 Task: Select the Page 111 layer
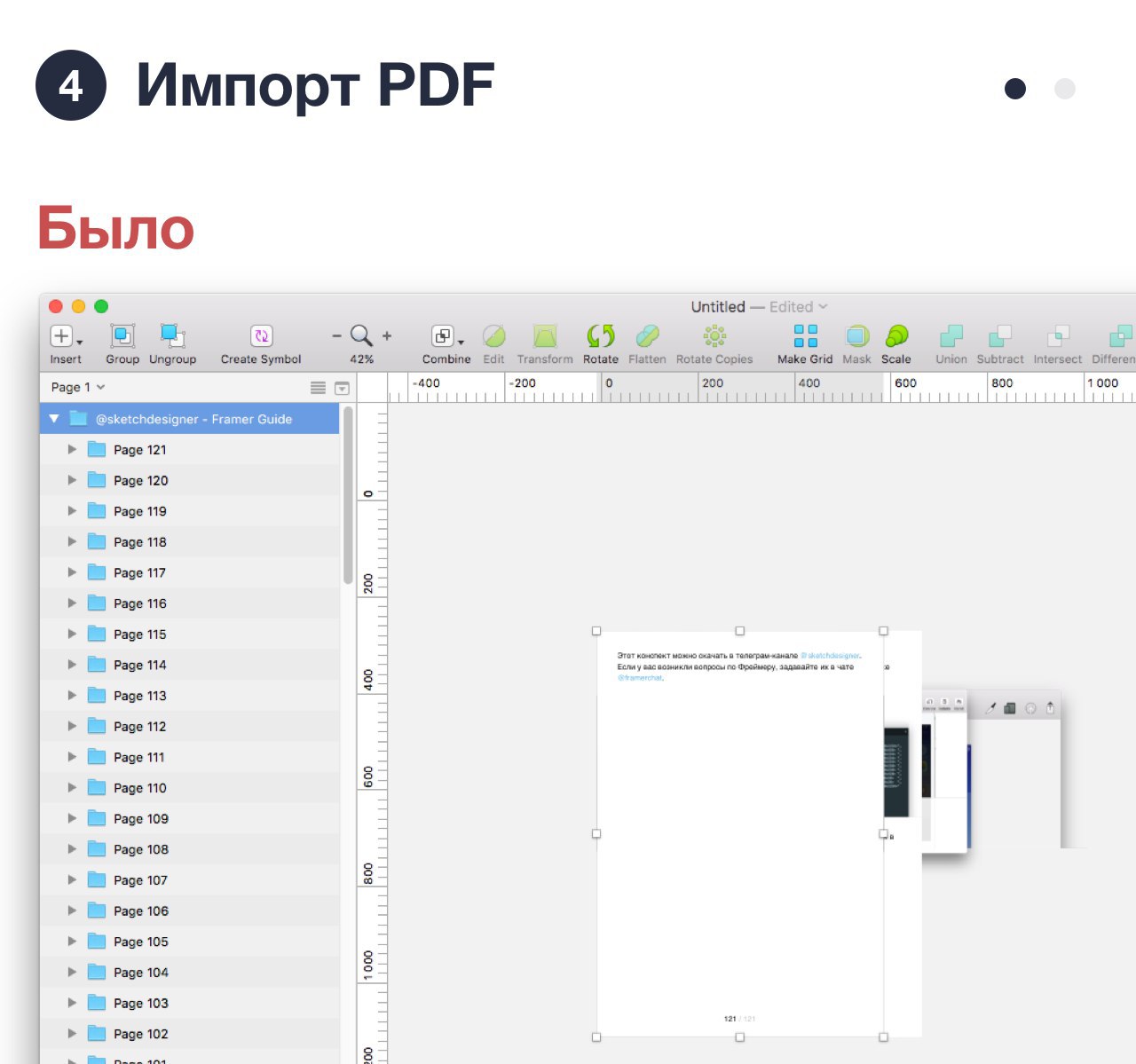(190, 757)
